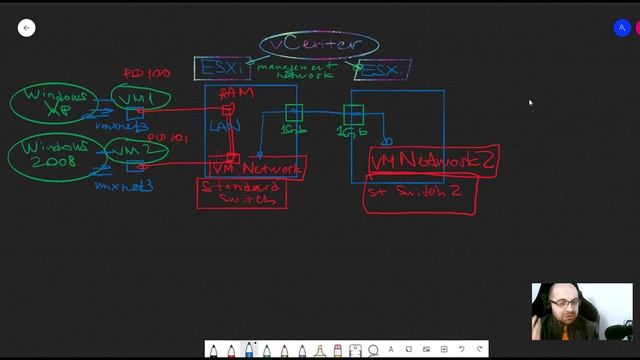Select the blue pen

click(249, 349)
